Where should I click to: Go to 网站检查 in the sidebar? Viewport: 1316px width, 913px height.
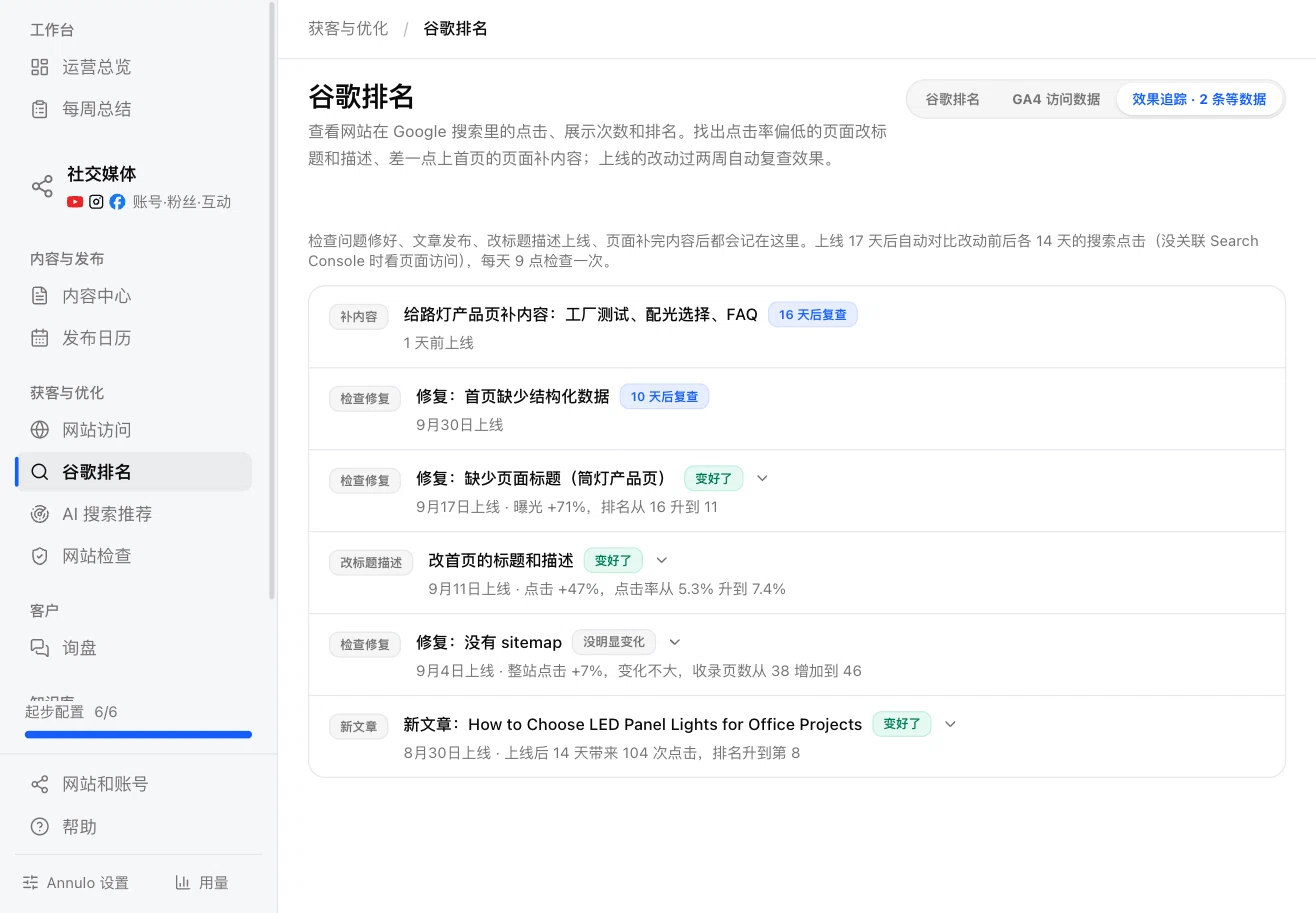[x=133, y=556]
